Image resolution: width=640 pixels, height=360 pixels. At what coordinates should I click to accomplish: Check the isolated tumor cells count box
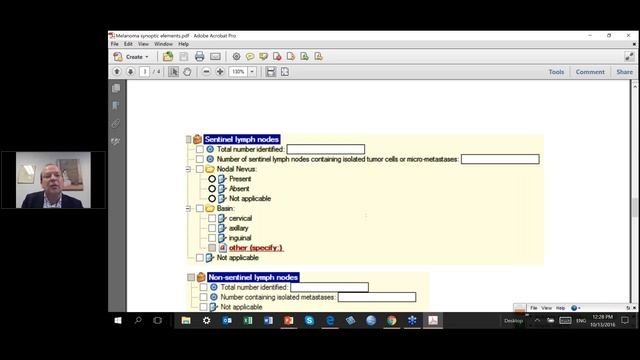(200, 159)
